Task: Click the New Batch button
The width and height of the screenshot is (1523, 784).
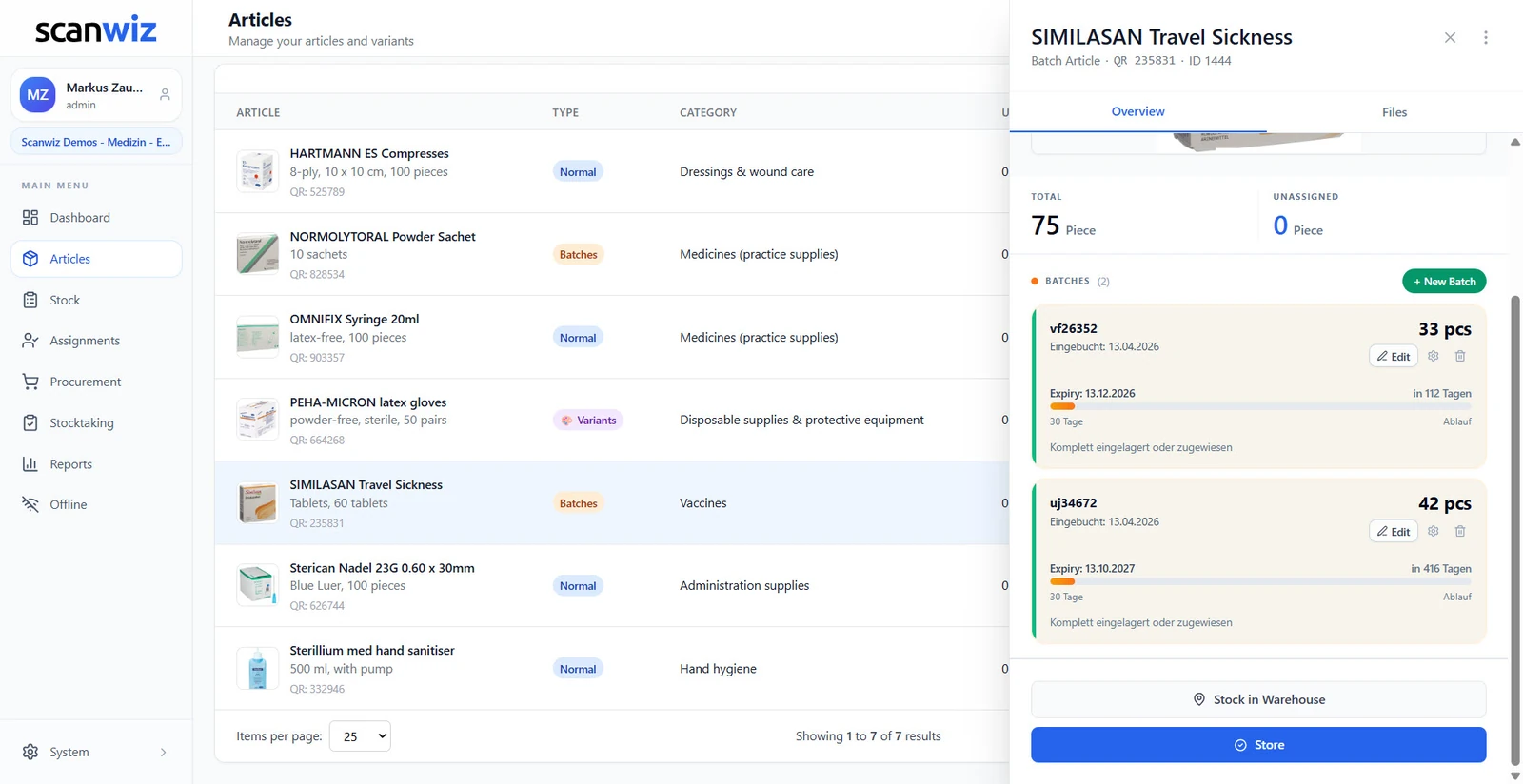Action: [x=1444, y=282]
